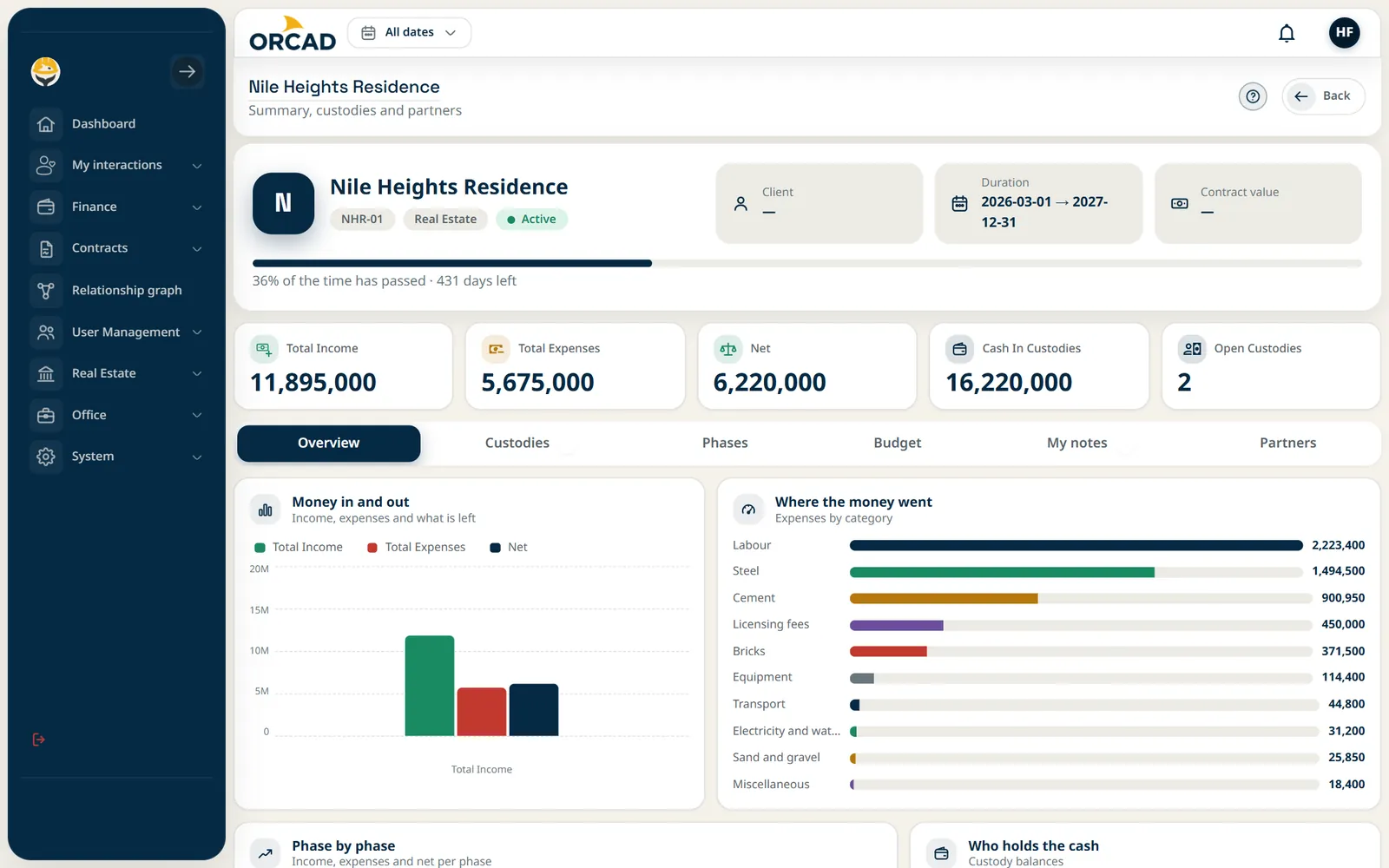Open the HF user avatar menu

1344,33
